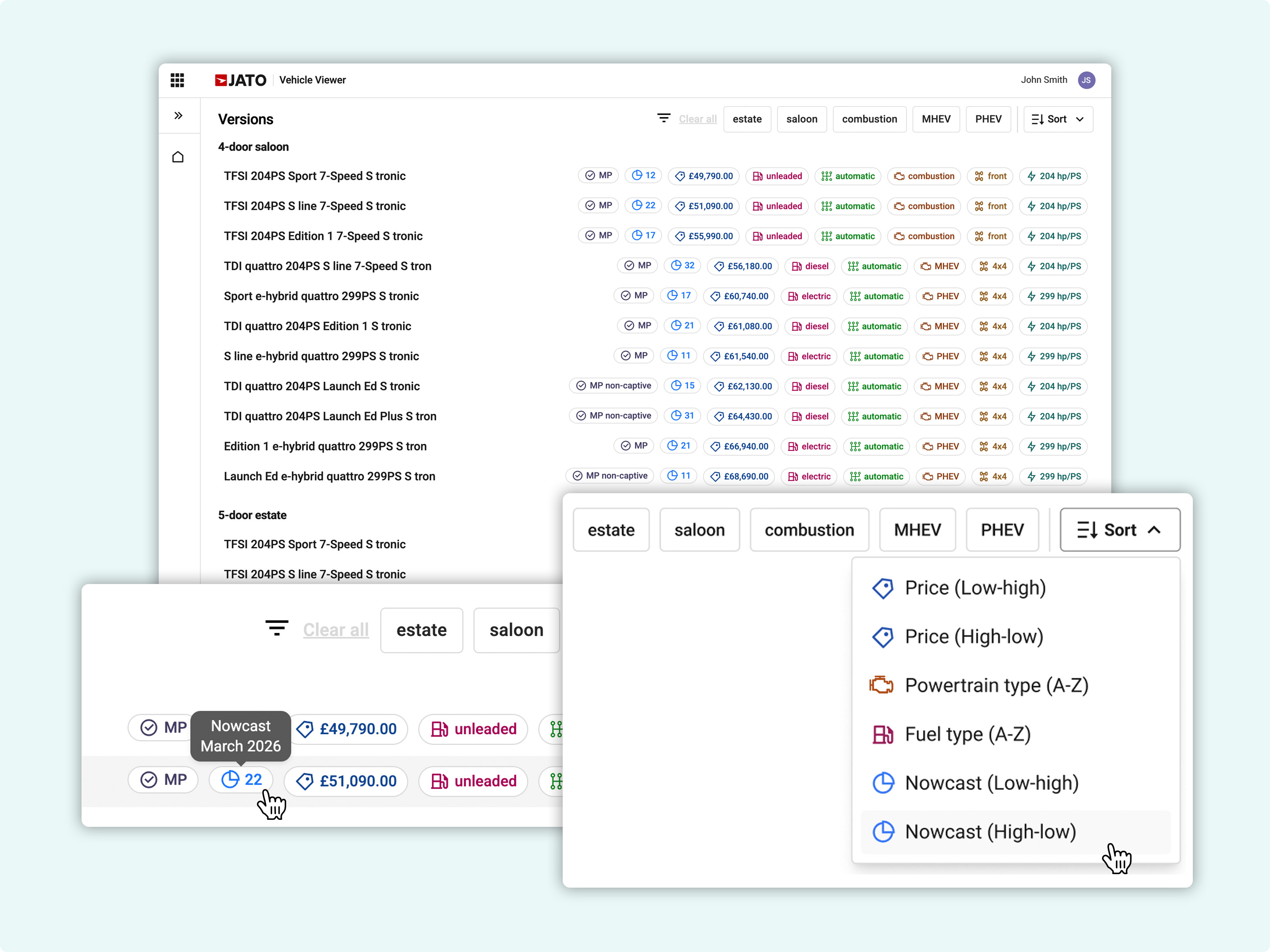1270x952 pixels.
Task: Toggle the large PHEV filter chip
Action: (1001, 530)
